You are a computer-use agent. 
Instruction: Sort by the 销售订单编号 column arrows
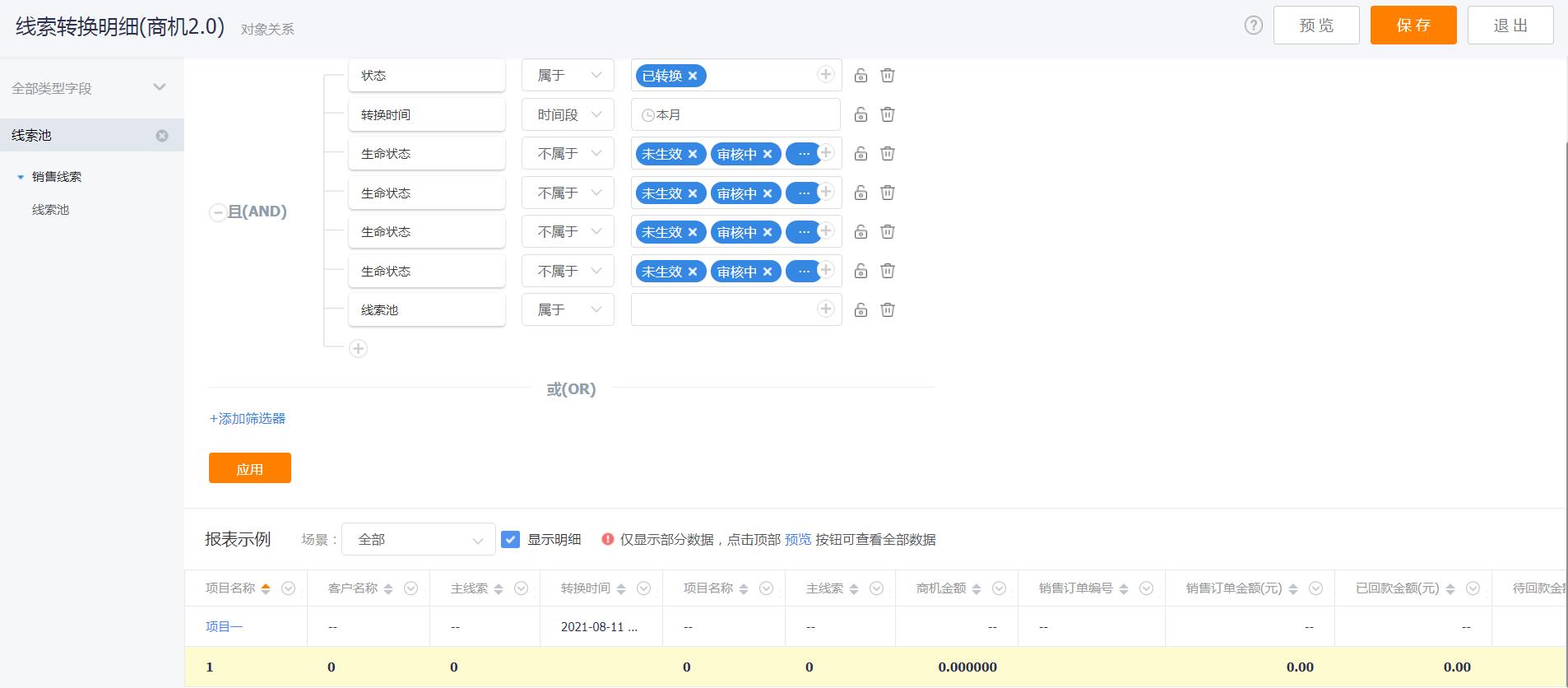[x=1124, y=588]
